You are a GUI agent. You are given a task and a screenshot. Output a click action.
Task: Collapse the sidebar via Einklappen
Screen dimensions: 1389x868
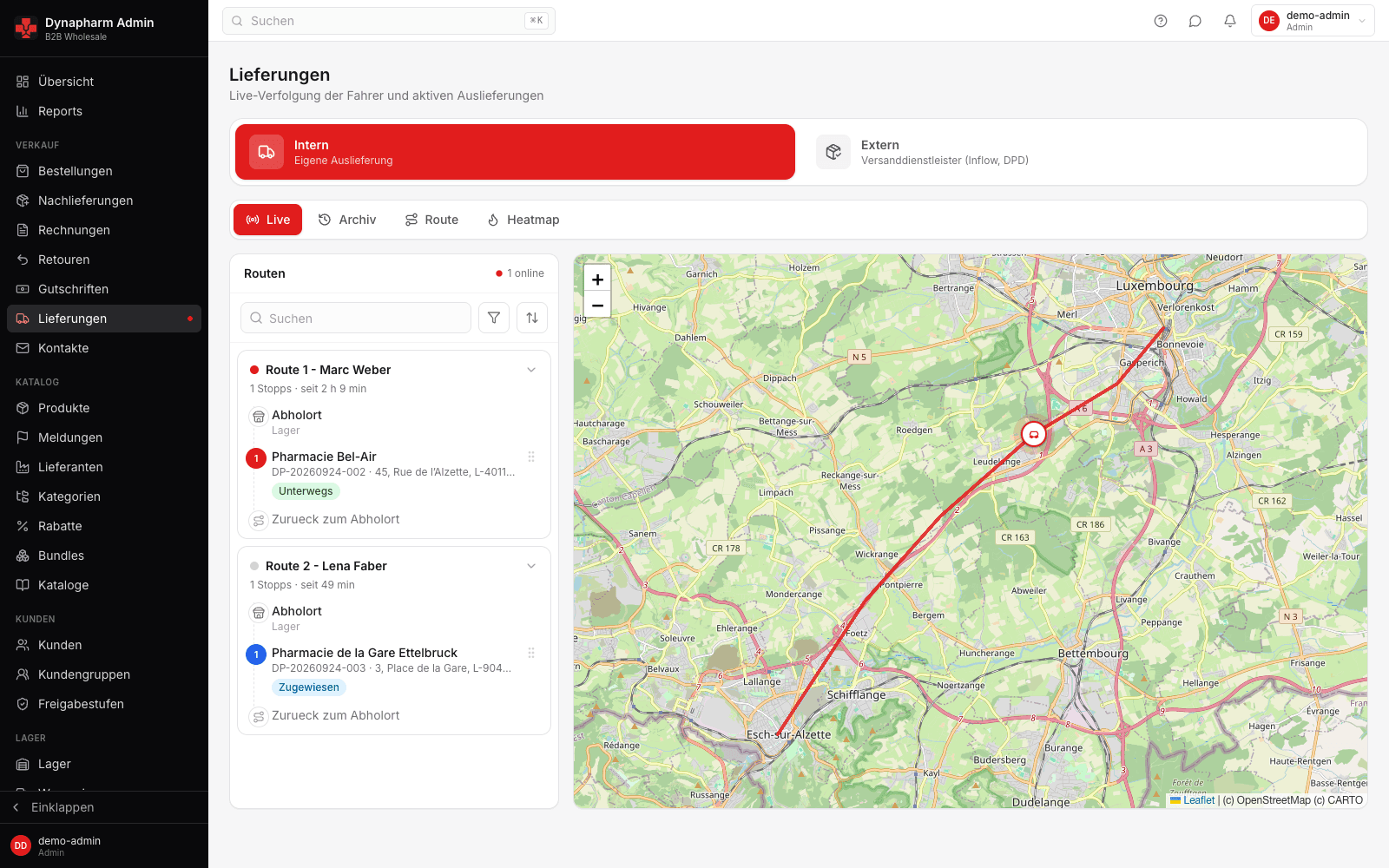pyautogui.click(x=104, y=807)
